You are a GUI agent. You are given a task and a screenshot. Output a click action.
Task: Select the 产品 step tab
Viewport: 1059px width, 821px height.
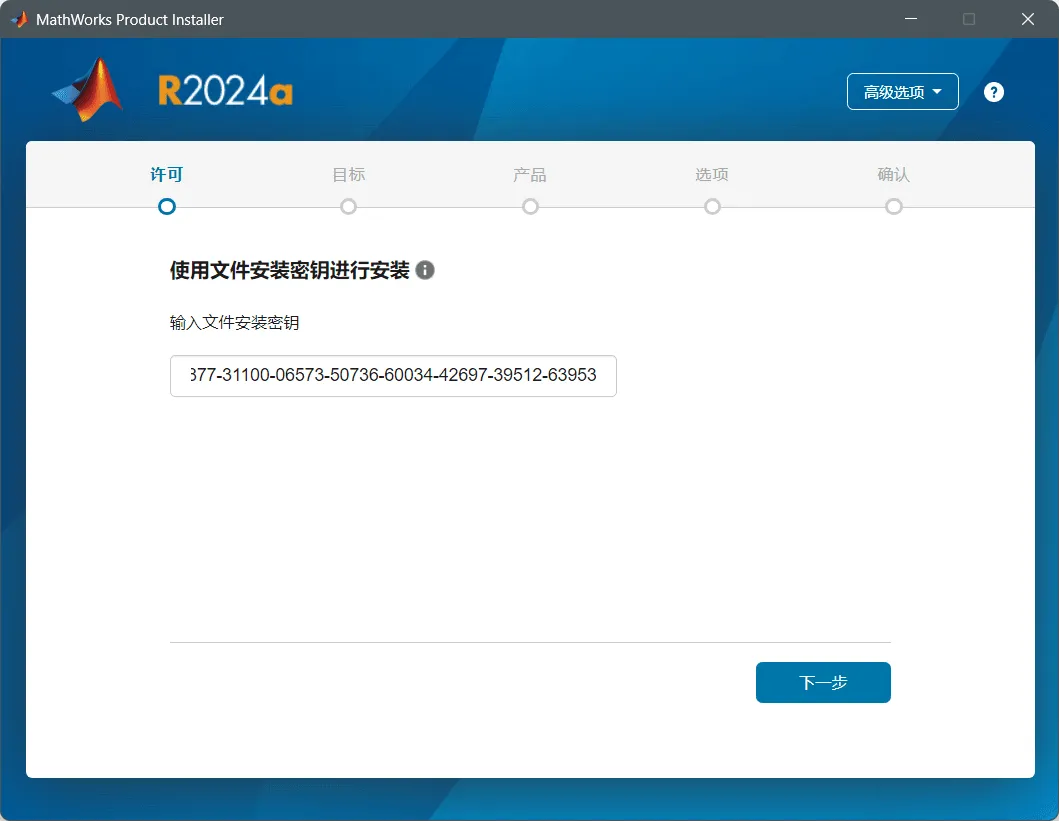[530, 175]
